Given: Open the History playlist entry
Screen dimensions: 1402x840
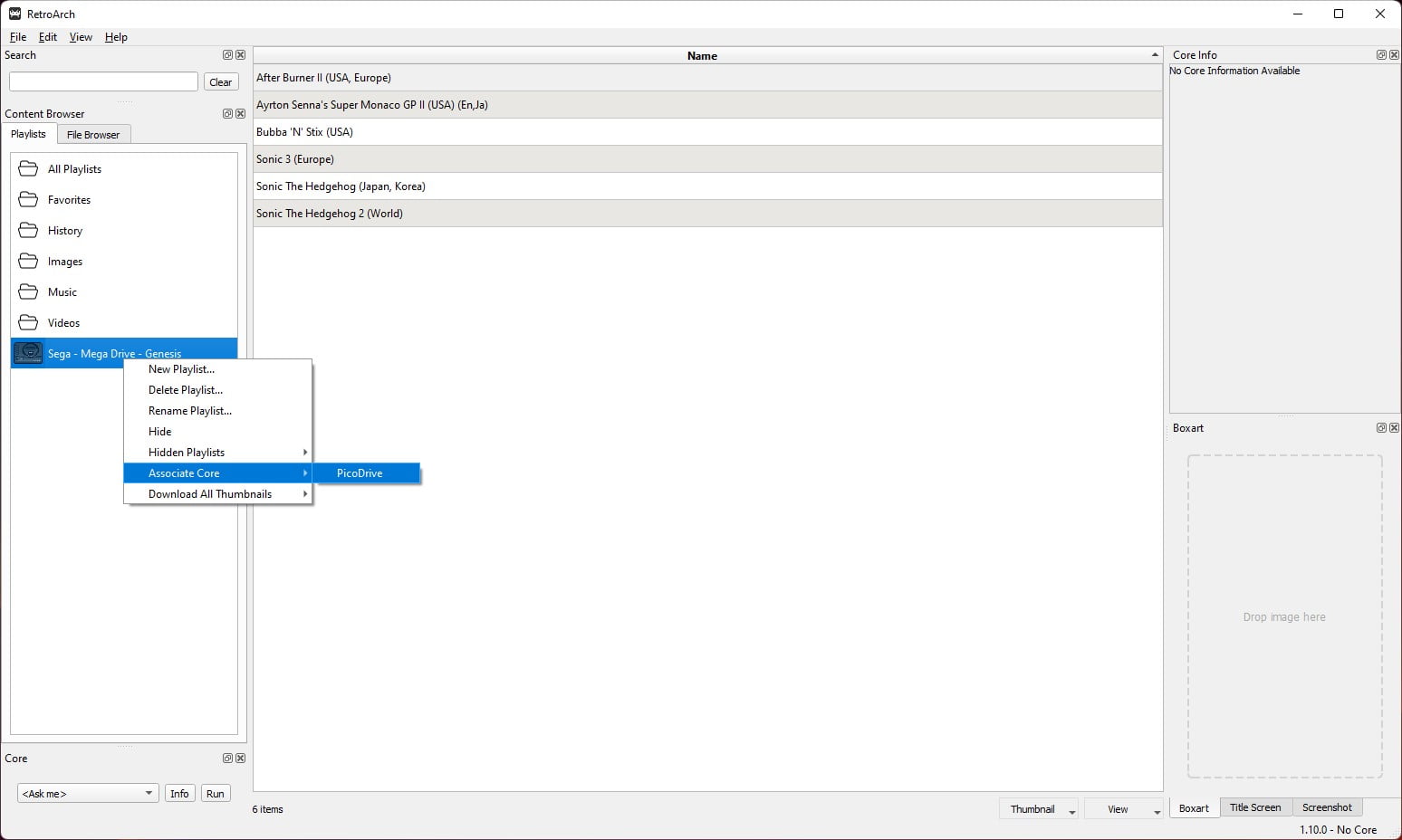Looking at the screenshot, I should (124, 231).
